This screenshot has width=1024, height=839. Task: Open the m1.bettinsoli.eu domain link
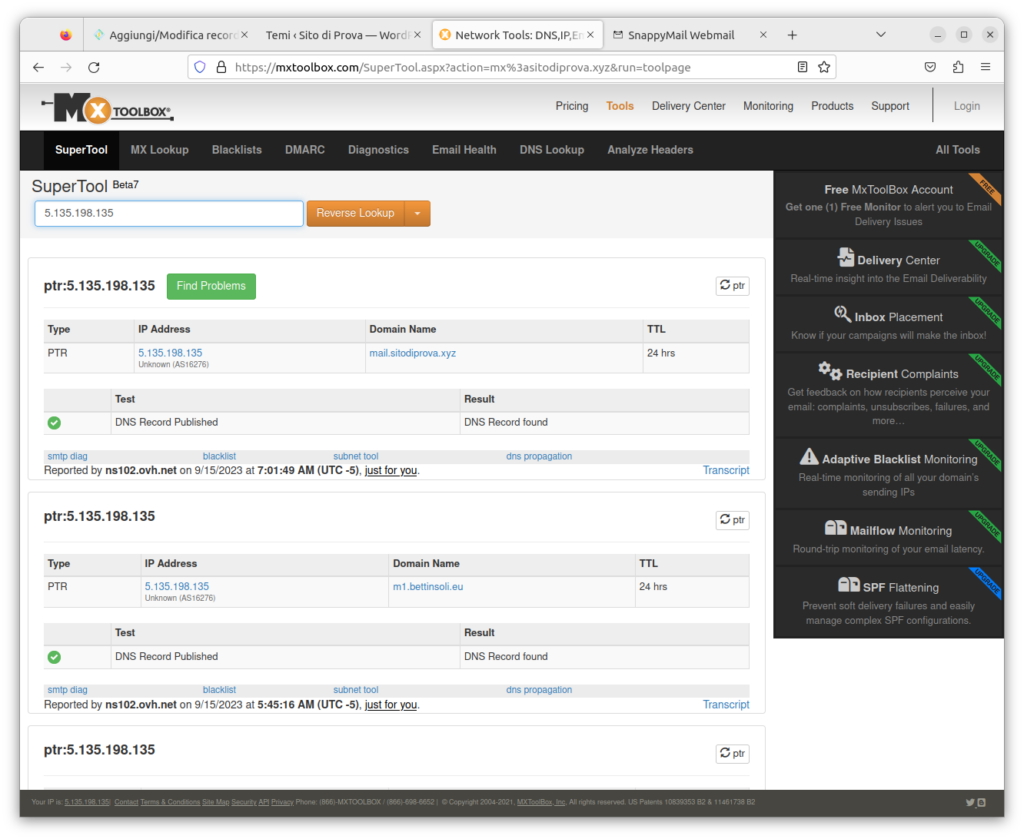pos(428,587)
